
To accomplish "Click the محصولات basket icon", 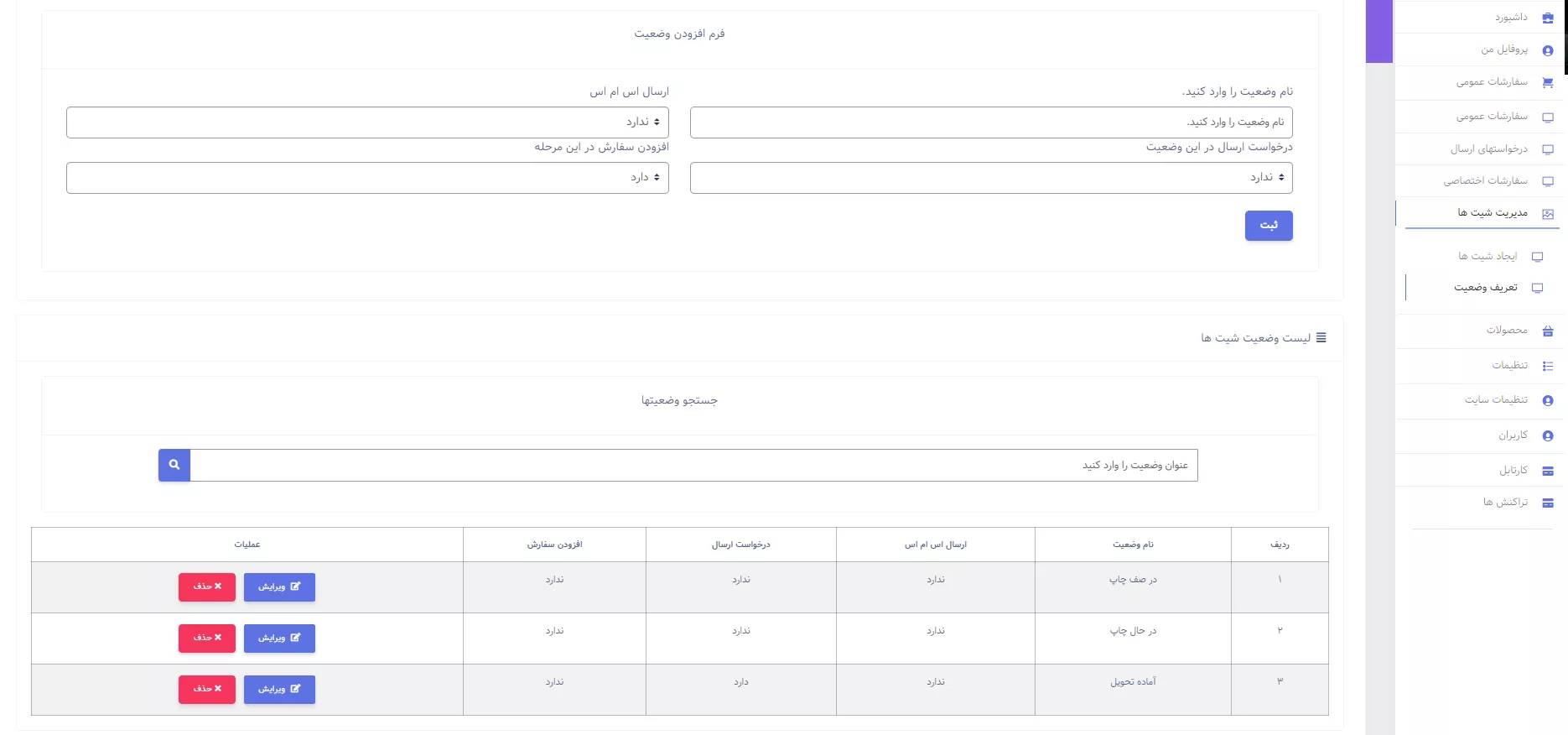I will pos(1548,331).
